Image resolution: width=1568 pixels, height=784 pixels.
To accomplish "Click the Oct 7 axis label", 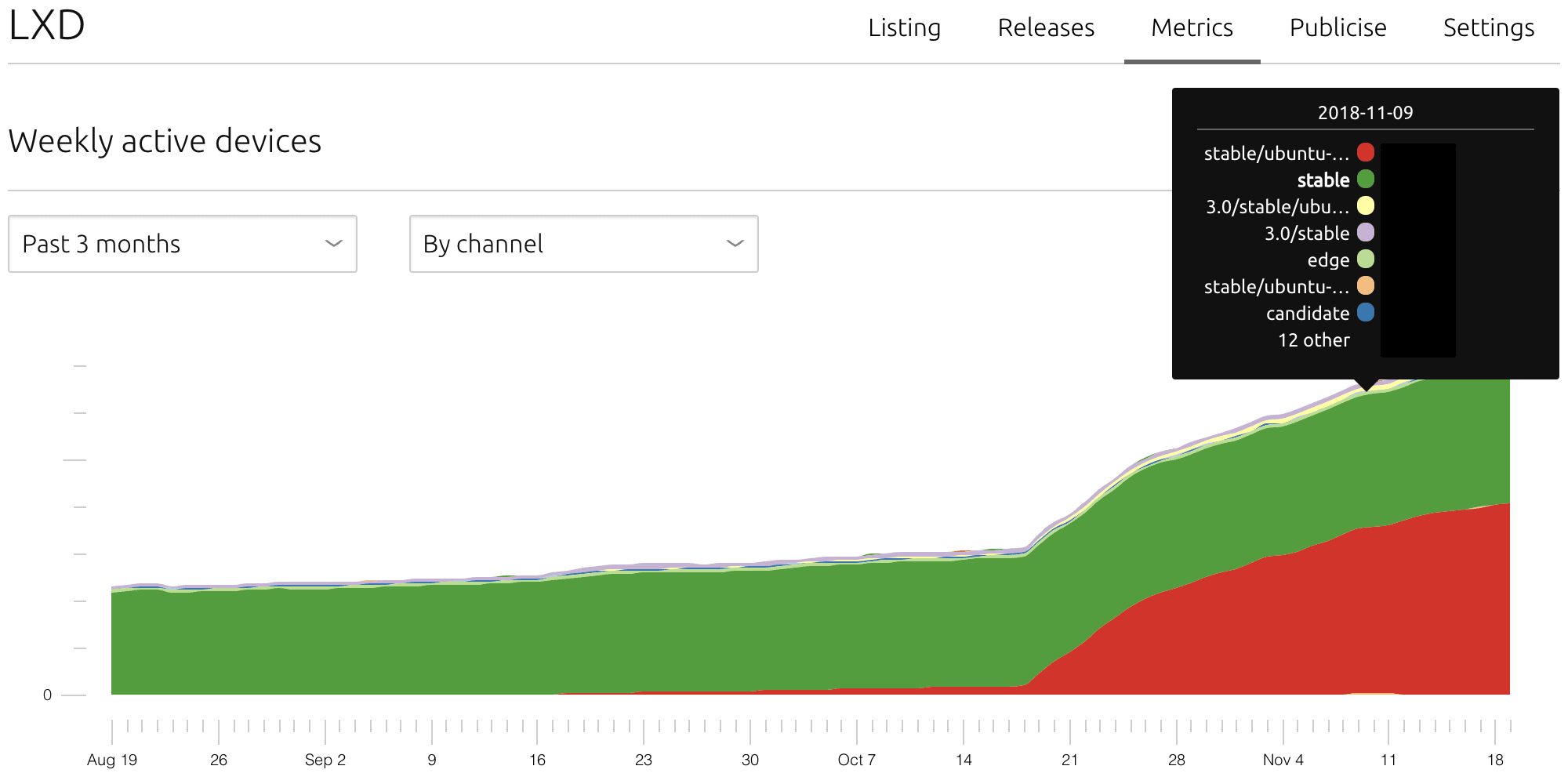I will click(856, 760).
